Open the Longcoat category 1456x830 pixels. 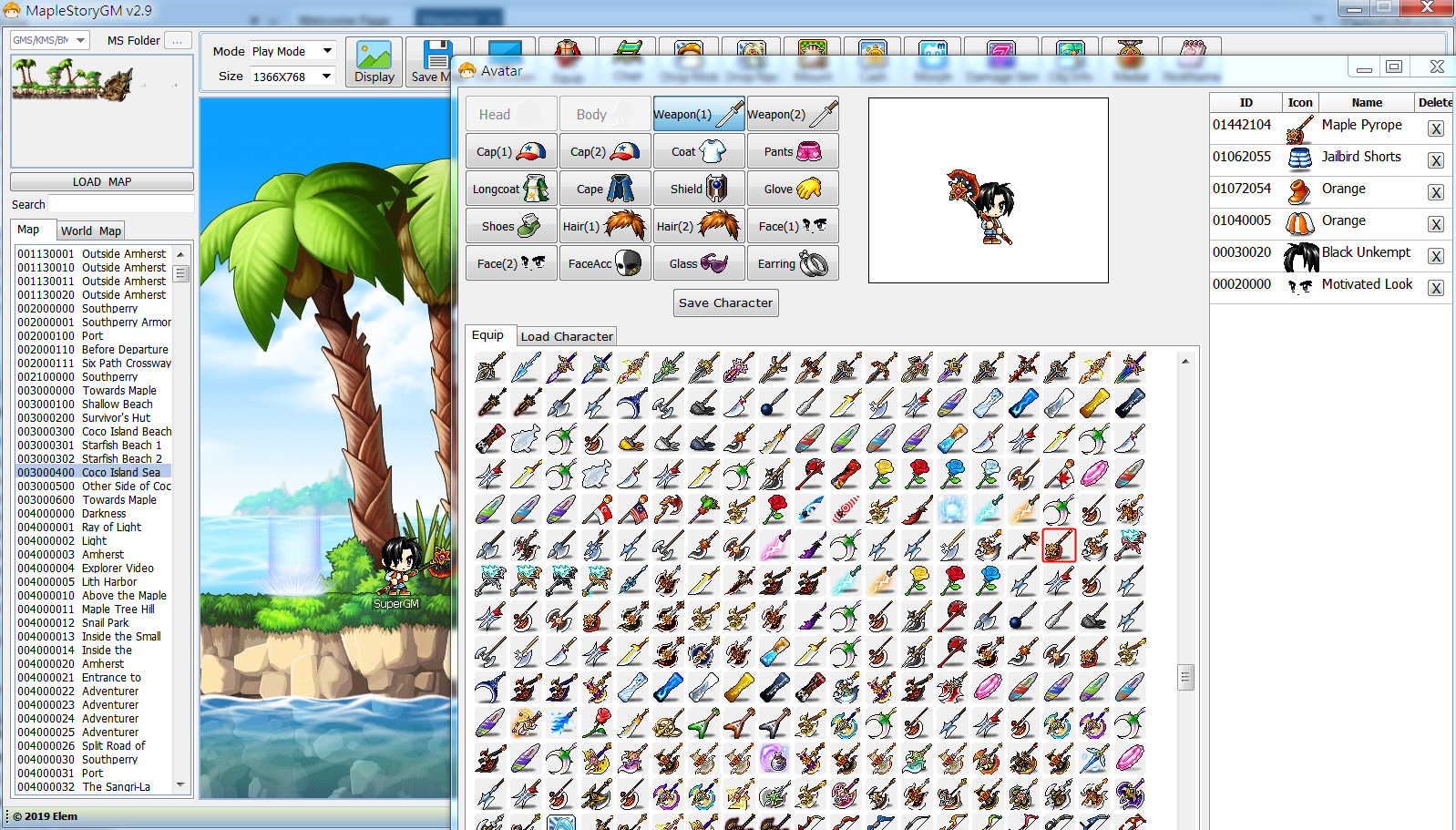click(511, 189)
